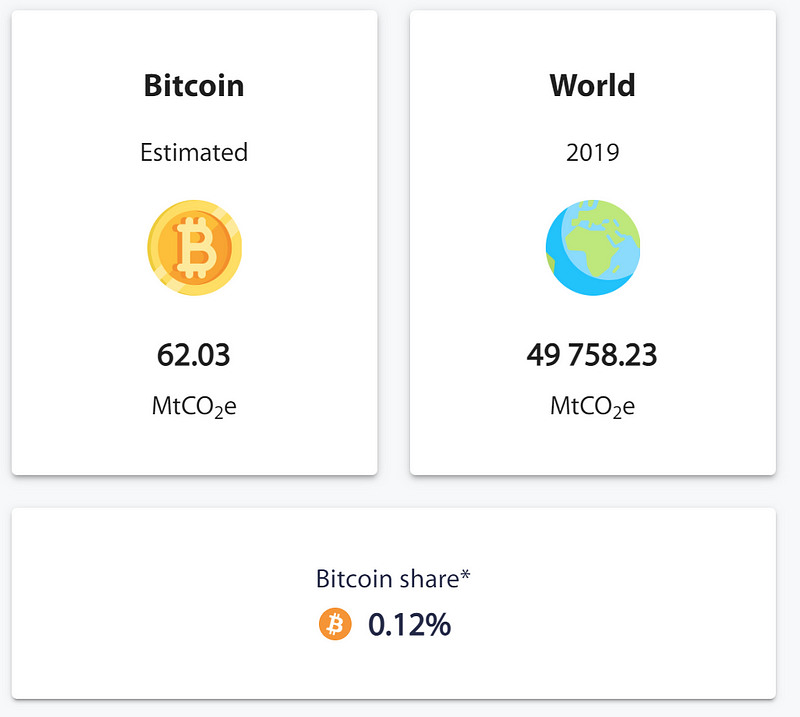The height and width of the screenshot is (717, 800).
Task: Click the MtCO2e unit under Bitcoin value
Action: coord(194,407)
